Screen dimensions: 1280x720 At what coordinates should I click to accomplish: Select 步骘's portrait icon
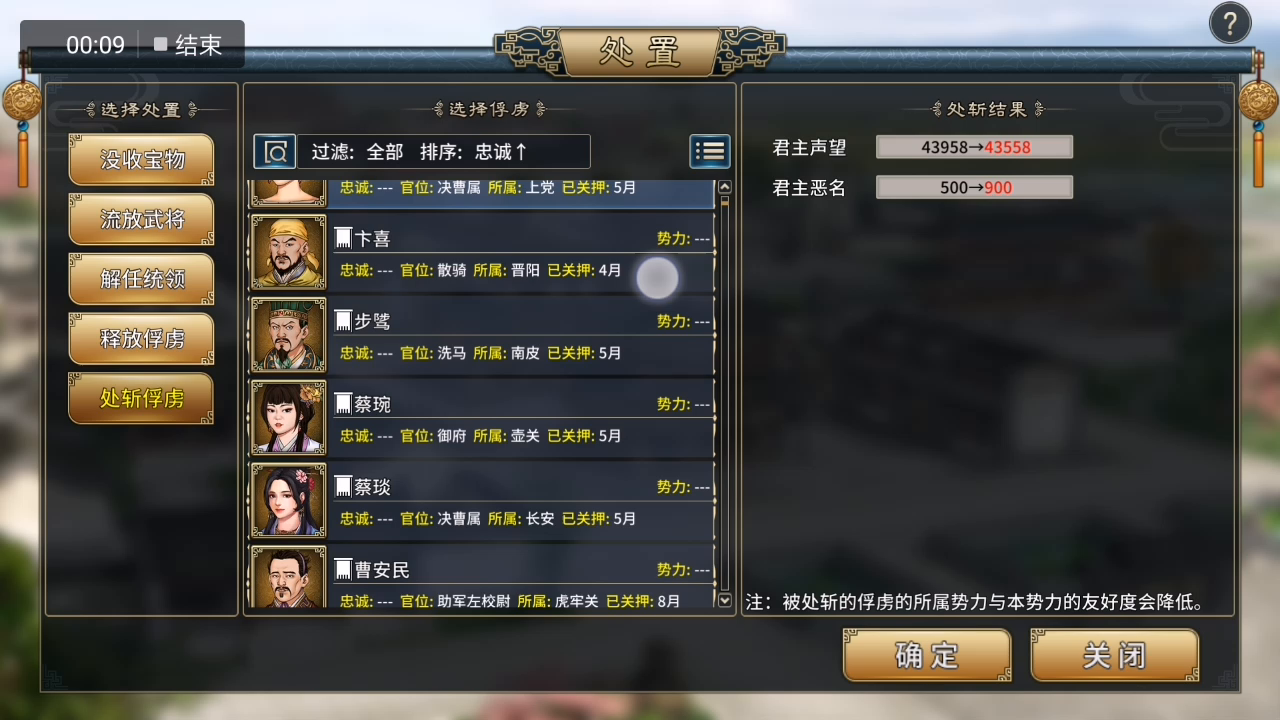tap(288, 335)
